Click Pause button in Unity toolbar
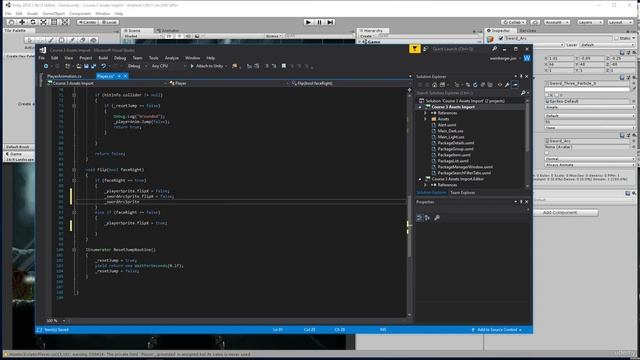Viewport: 640px width, 360px height. point(320,22)
